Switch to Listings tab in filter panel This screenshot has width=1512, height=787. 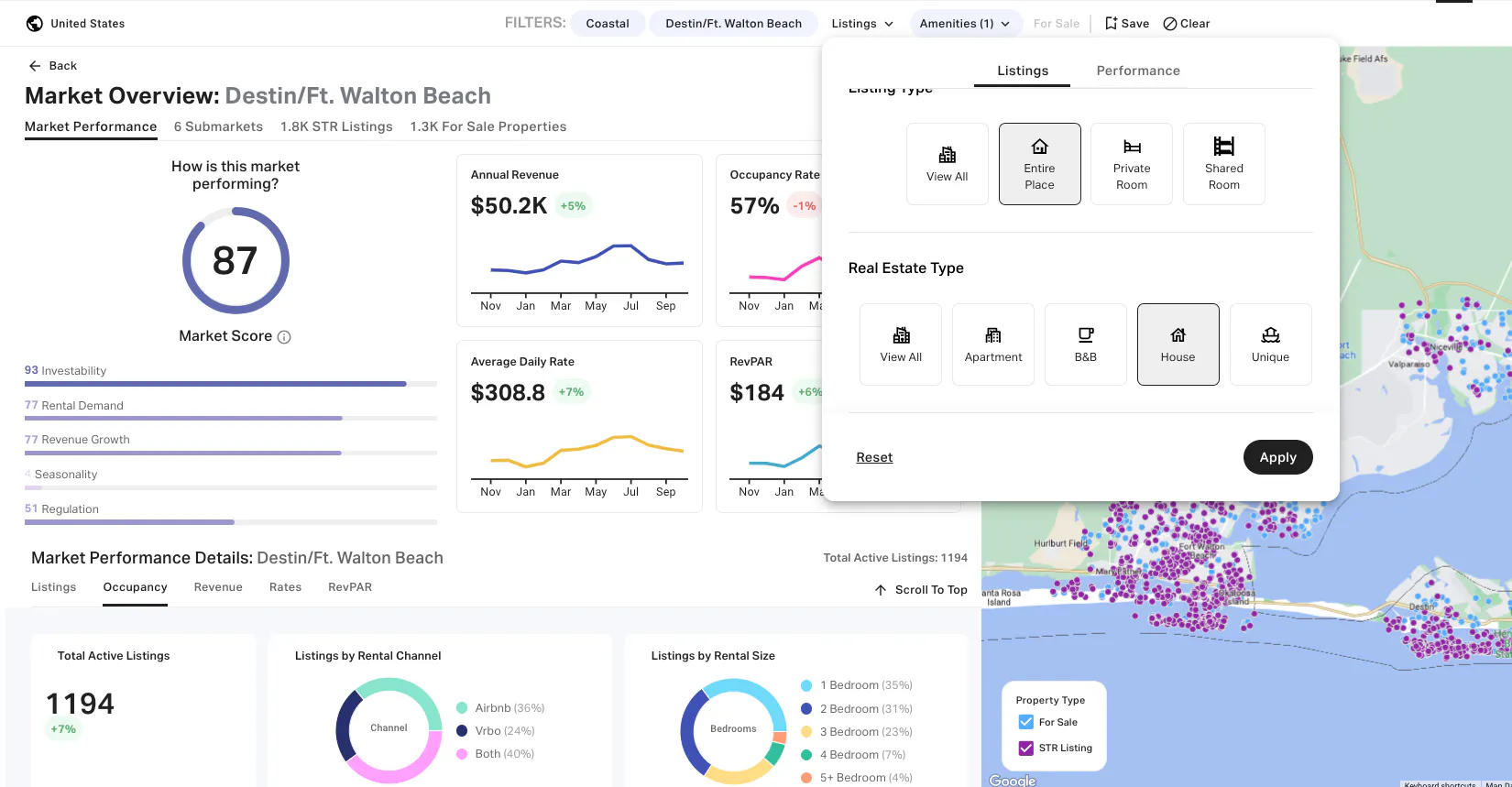coord(1023,71)
